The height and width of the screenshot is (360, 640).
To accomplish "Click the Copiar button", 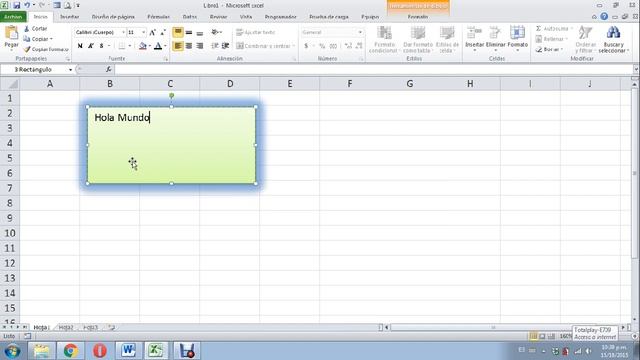I will tap(38, 39).
